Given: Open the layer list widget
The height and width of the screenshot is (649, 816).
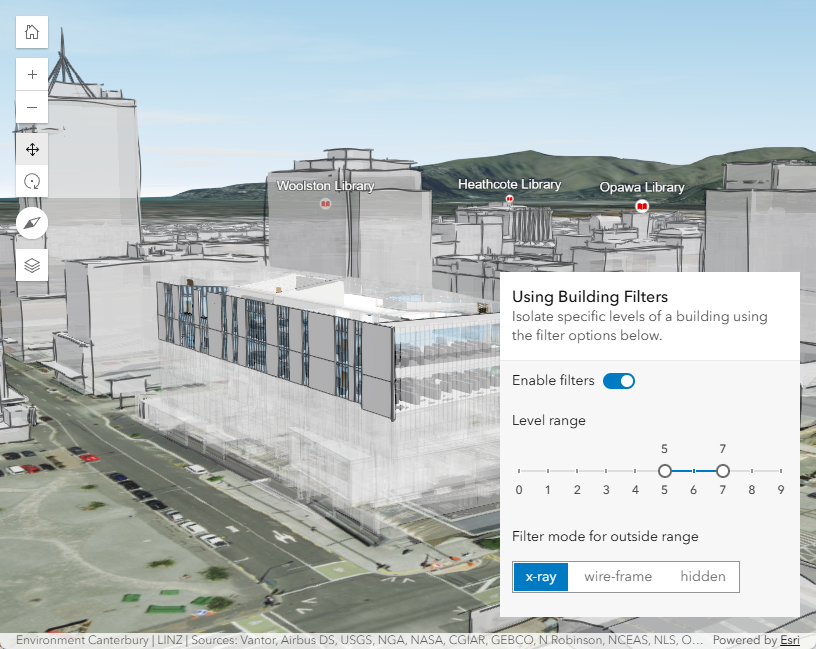Looking at the screenshot, I should [x=32, y=266].
